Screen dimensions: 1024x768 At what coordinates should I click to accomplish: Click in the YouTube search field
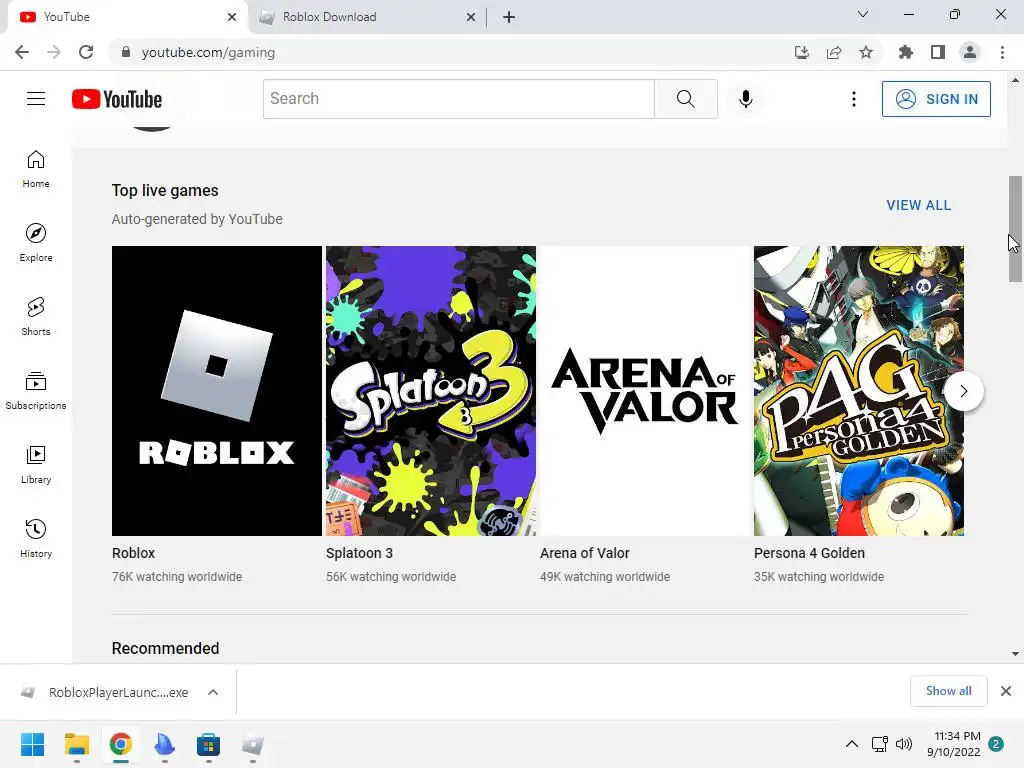[x=458, y=99]
